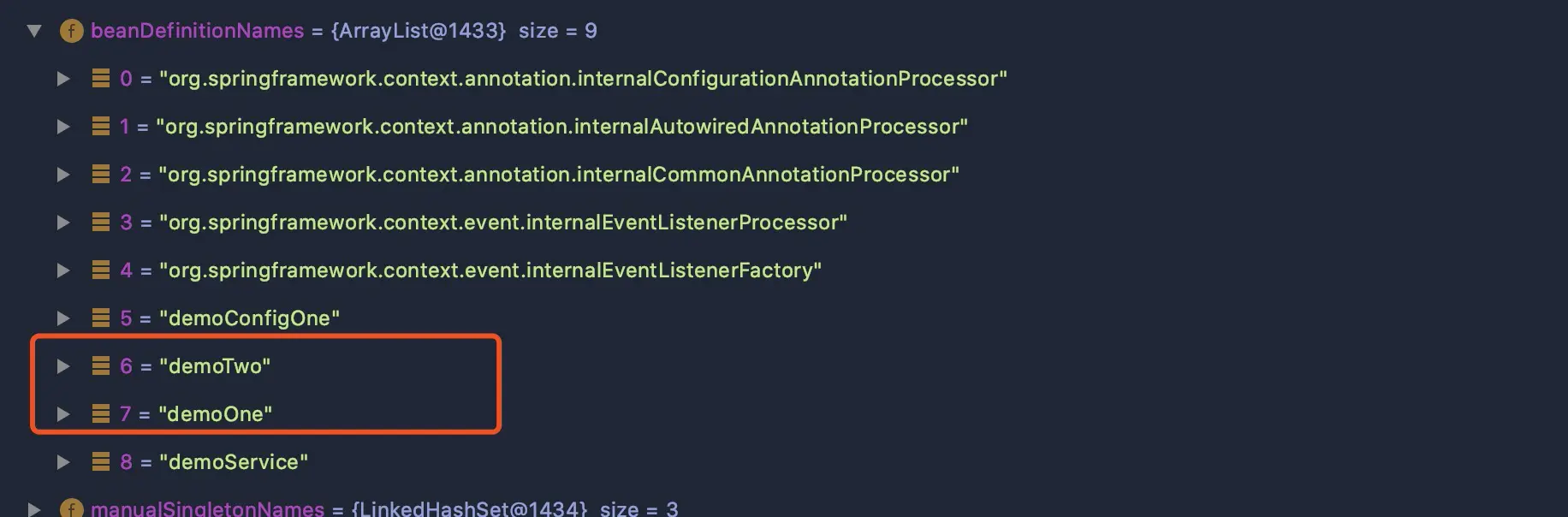Collapse the beanDefinitionNames node
The image size is (1568, 517).
[x=34, y=32]
